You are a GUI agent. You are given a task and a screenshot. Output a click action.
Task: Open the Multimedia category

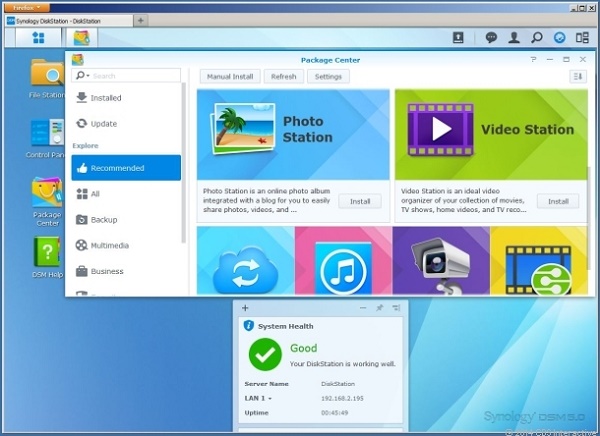point(126,245)
